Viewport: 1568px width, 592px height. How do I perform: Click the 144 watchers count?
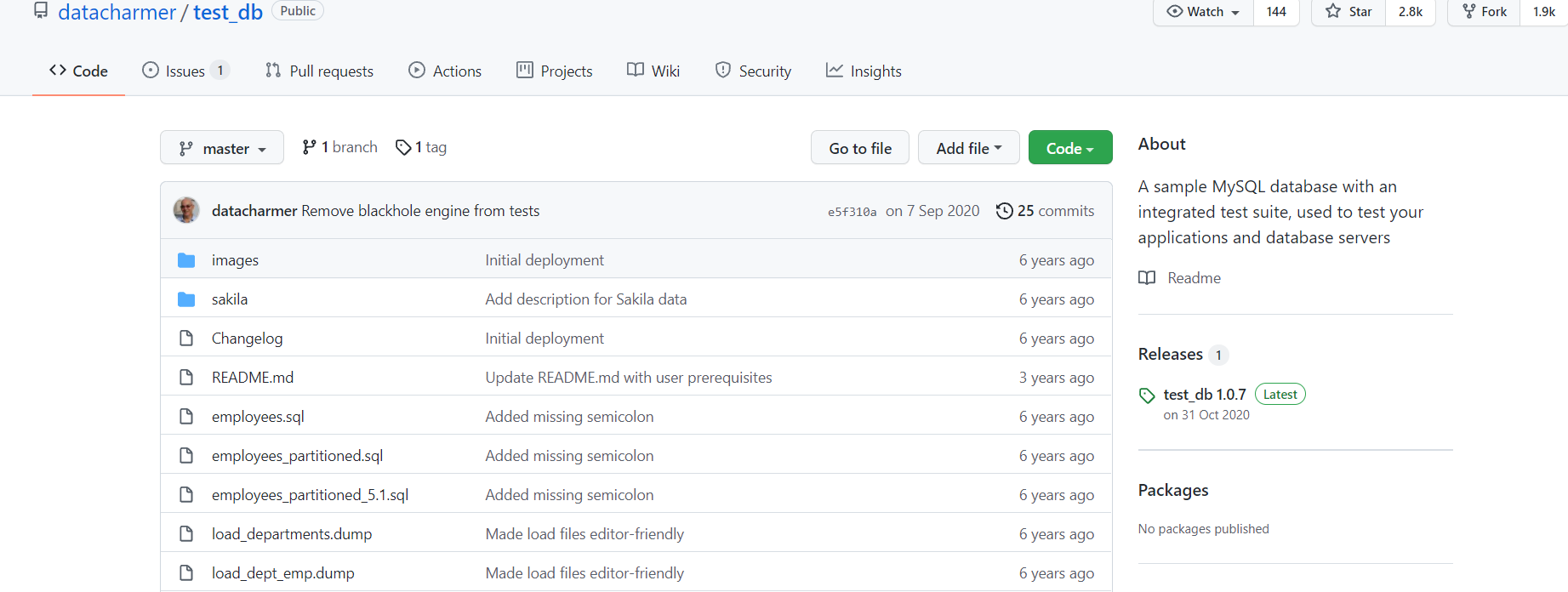pyautogui.click(x=1276, y=12)
